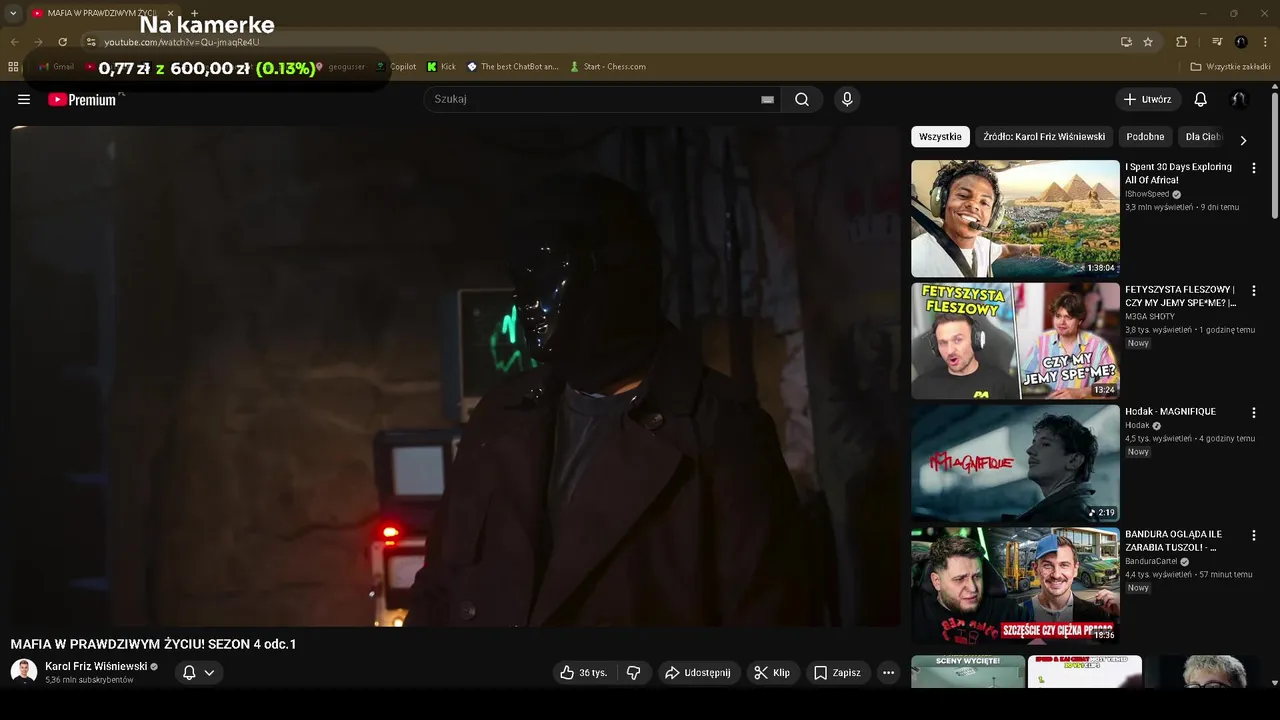Open the Start - Chess.com bookmark
Viewport: 1280px width, 720px height.
pyautogui.click(x=607, y=67)
